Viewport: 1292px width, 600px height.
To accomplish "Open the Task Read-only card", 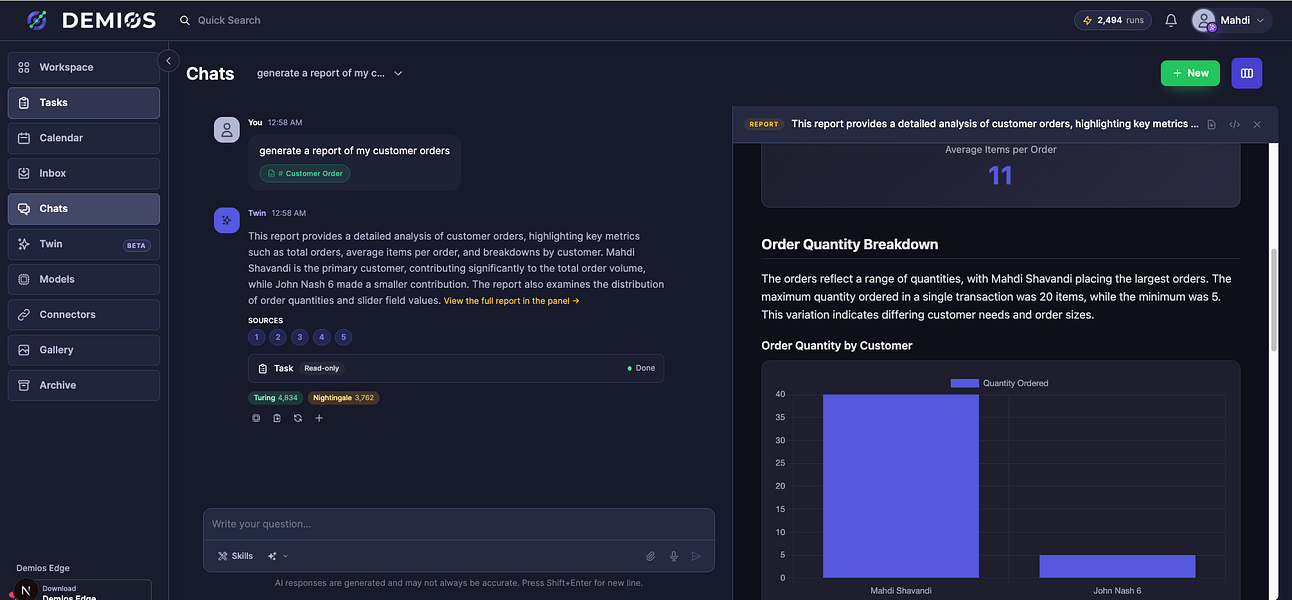I will (456, 368).
